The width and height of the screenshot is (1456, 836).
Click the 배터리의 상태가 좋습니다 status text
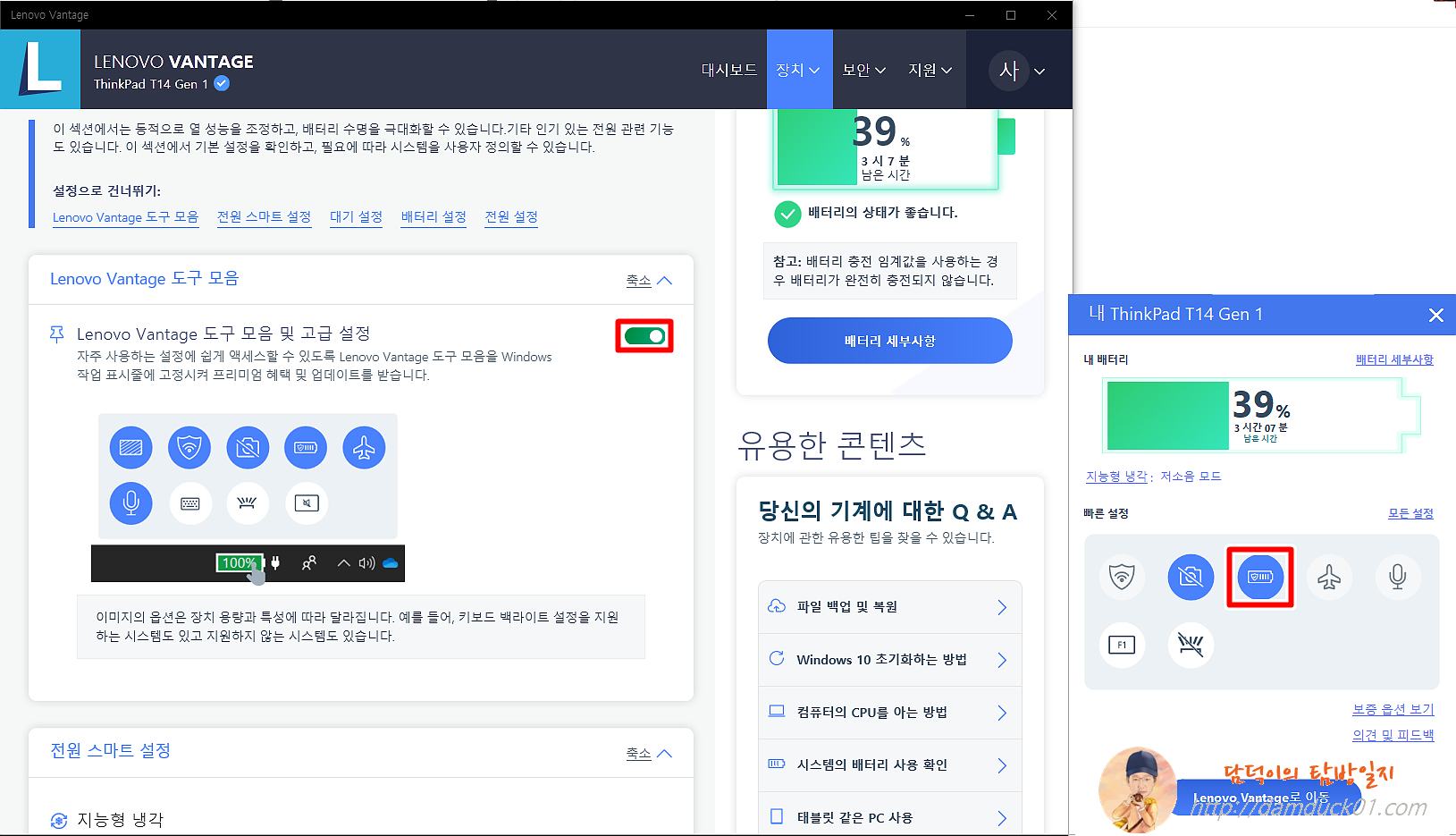(882, 213)
